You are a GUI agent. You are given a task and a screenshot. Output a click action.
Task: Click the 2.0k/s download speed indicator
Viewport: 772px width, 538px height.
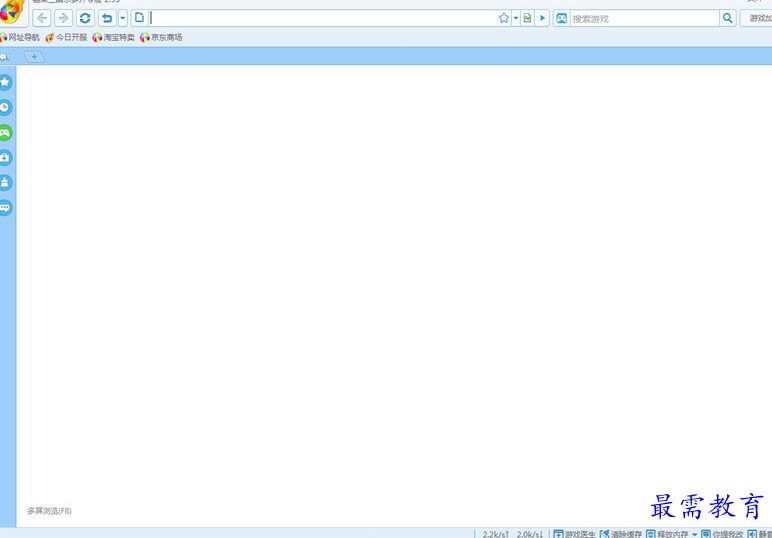tap(529, 534)
